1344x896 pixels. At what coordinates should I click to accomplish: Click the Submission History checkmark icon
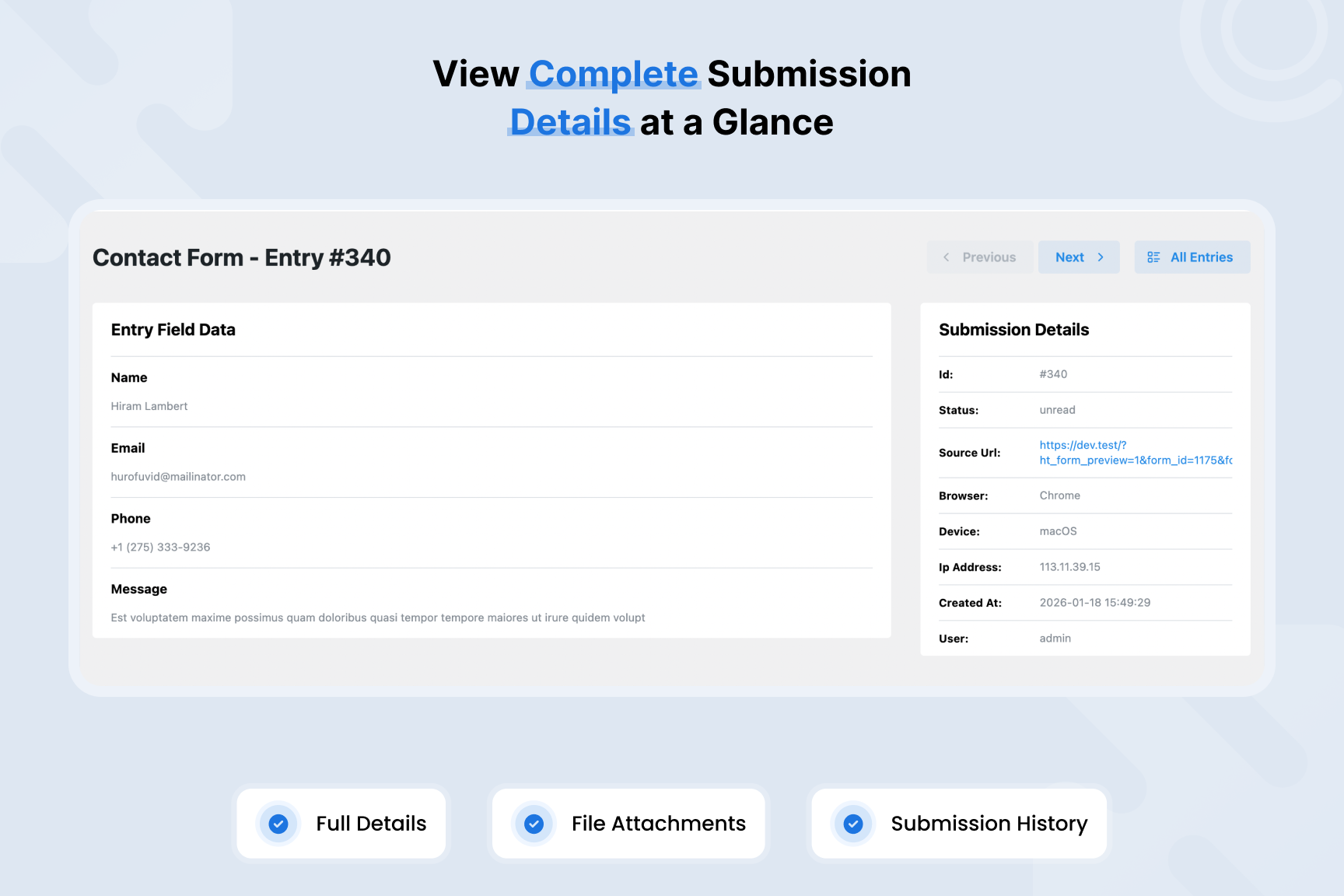[x=853, y=824]
